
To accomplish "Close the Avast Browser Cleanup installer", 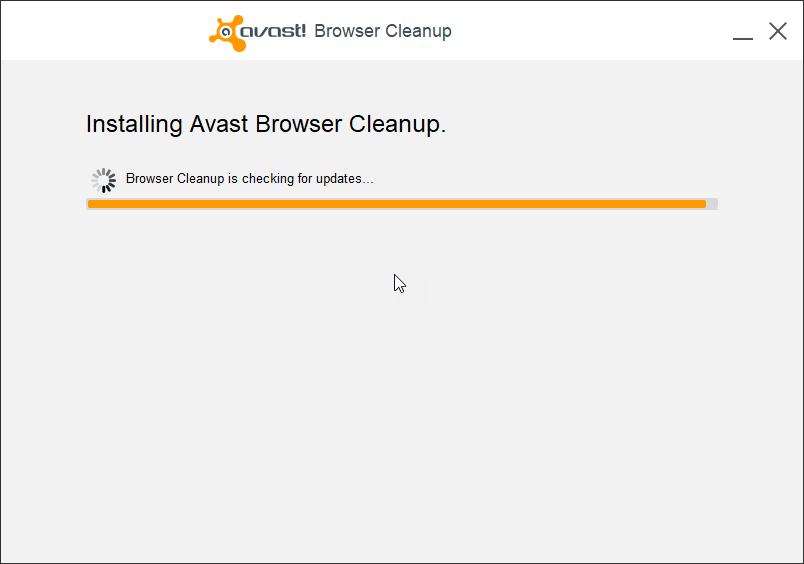I will coord(778,31).
